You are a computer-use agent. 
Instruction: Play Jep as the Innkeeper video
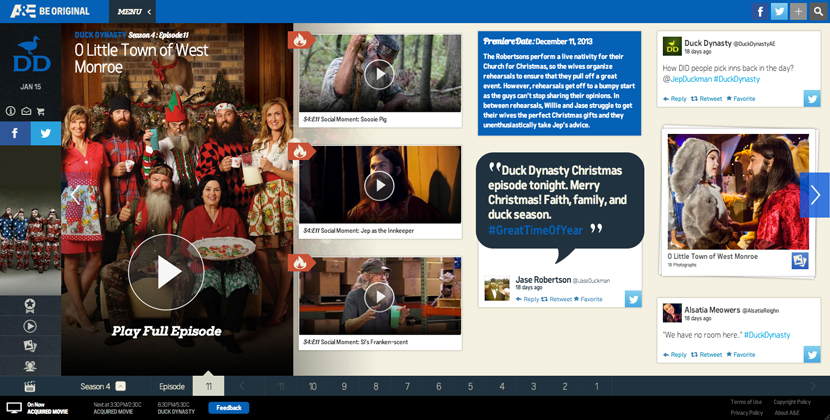coord(379,185)
